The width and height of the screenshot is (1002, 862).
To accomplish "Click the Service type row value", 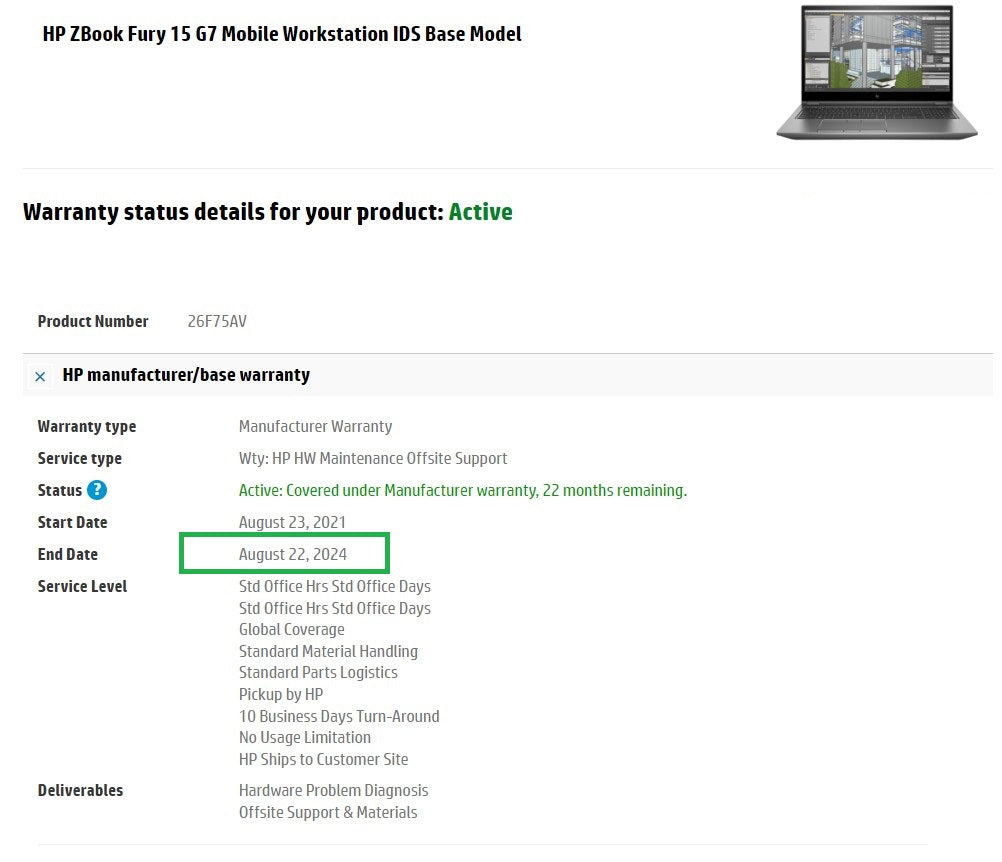I will pyautogui.click(x=373, y=458).
